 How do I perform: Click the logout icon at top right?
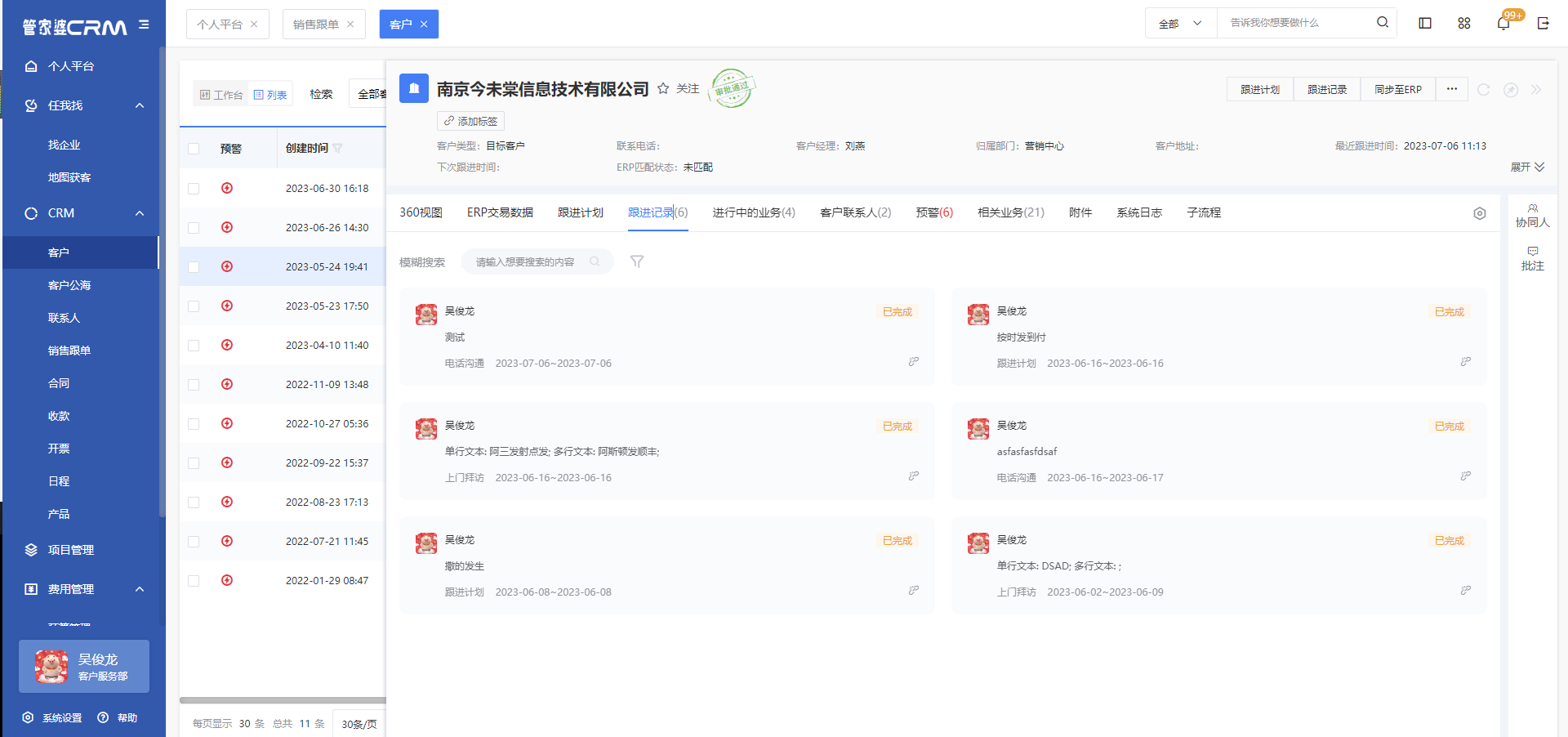(x=1543, y=23)
